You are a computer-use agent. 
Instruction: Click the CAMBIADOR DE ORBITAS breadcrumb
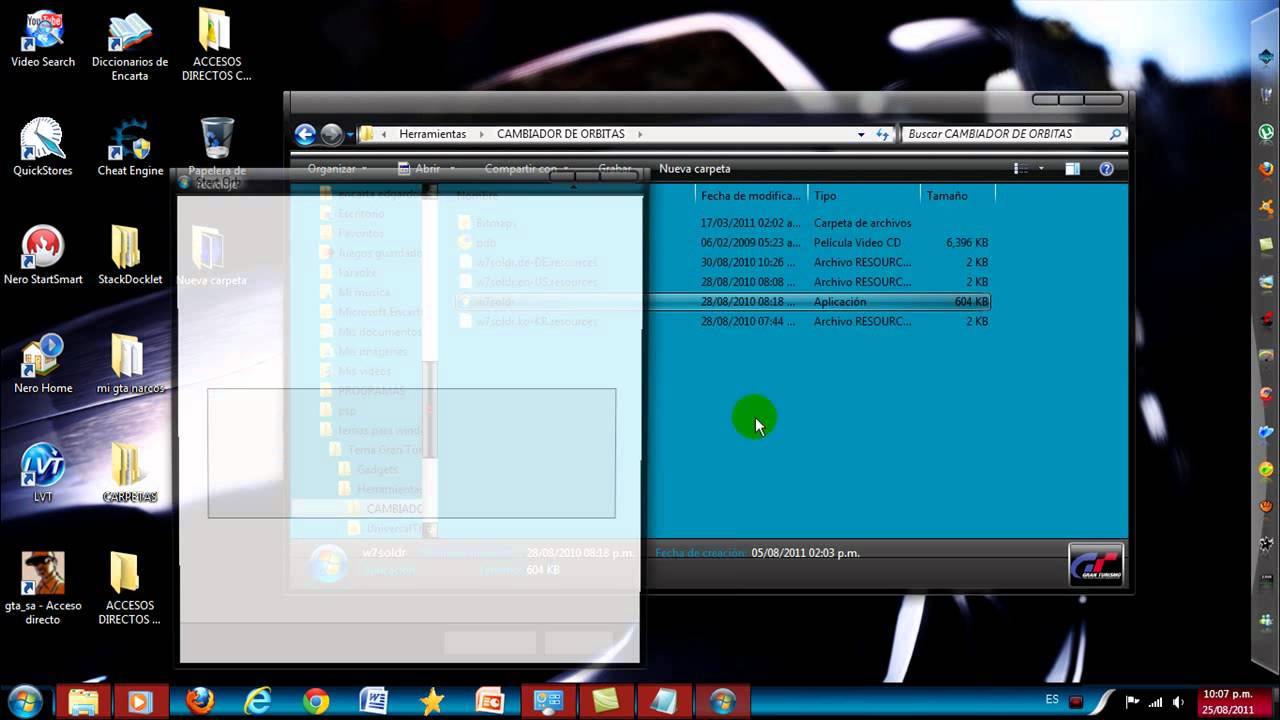[561, 134]
